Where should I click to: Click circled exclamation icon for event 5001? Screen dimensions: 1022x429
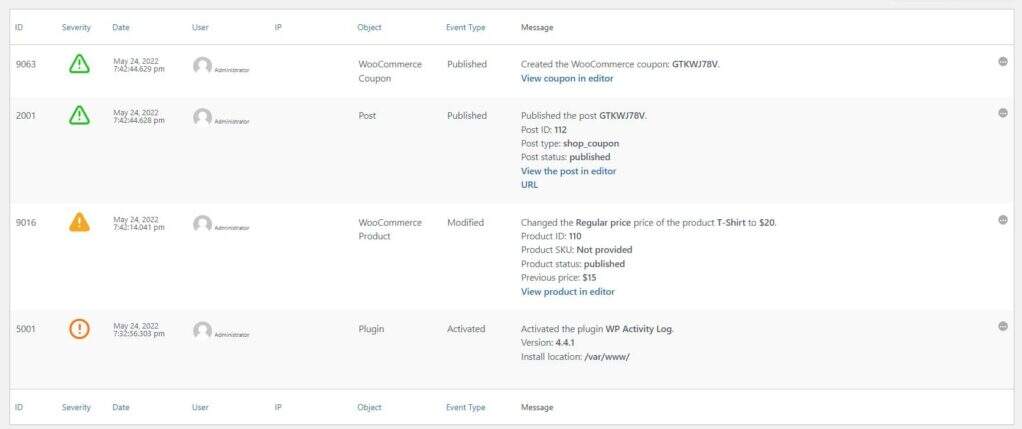(x=79, y=329)
